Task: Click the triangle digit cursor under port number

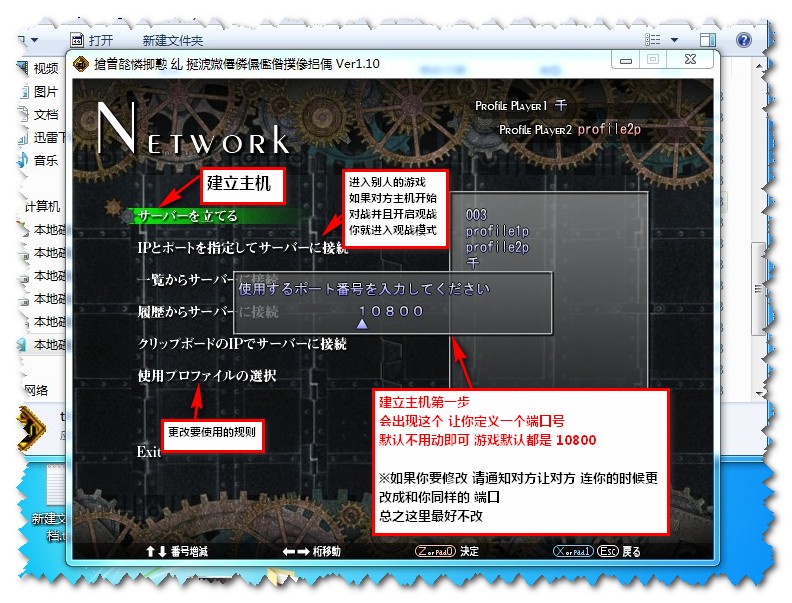Action: pyautogui.click(x=362, y=323)
